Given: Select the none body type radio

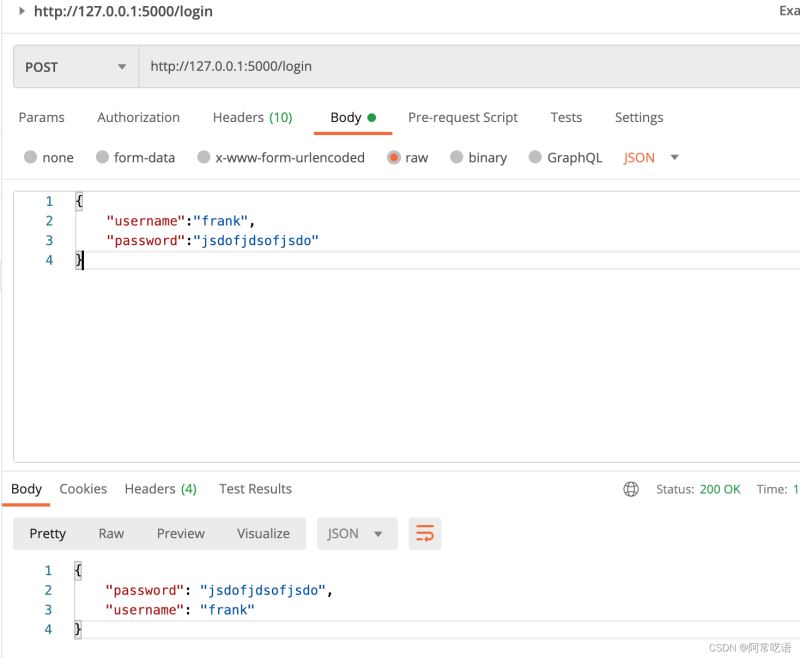Looking at the screenshot, I should [x=31, y=157].
